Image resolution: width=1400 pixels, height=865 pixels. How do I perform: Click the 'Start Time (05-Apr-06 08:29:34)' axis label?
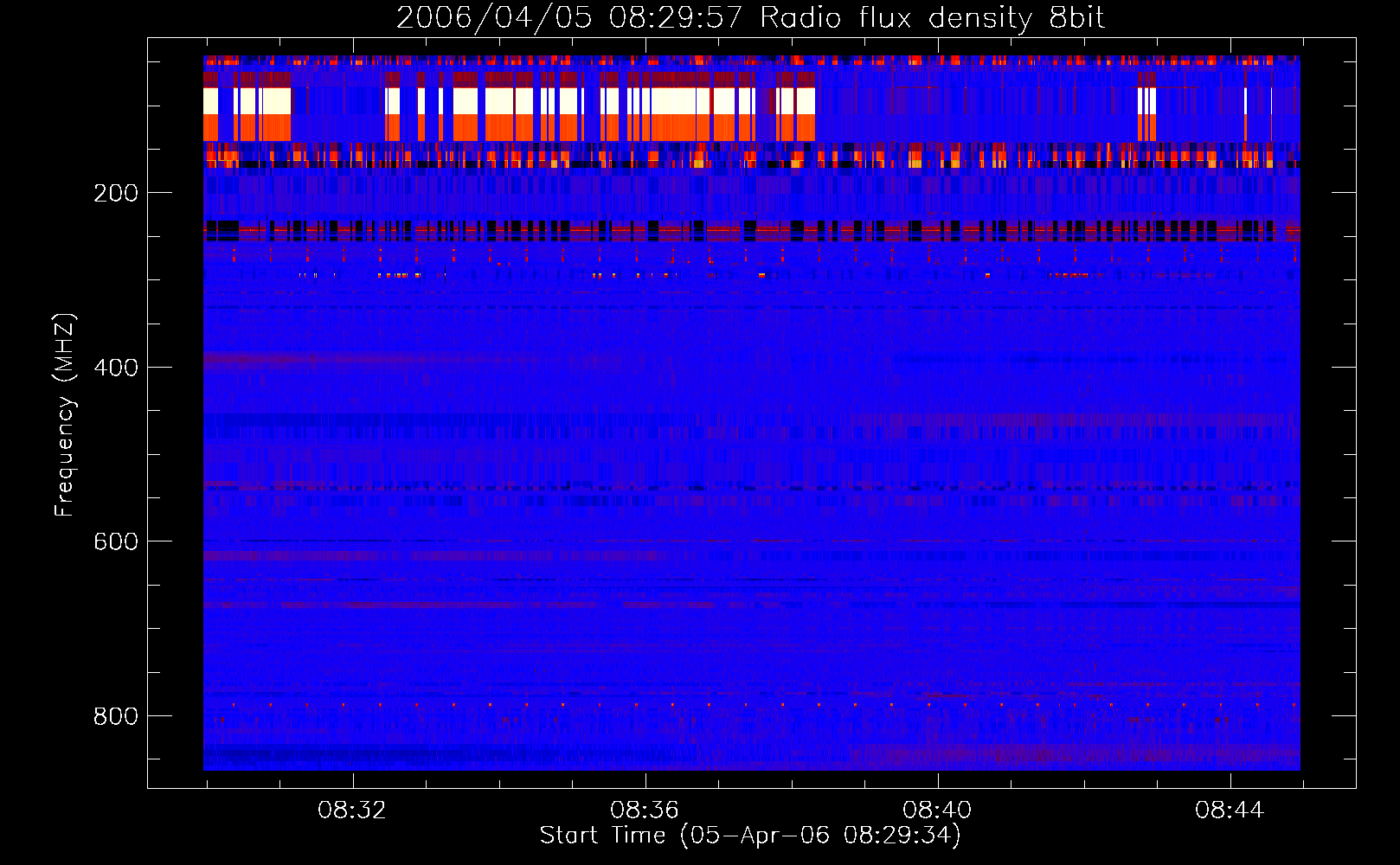point(750,836)
